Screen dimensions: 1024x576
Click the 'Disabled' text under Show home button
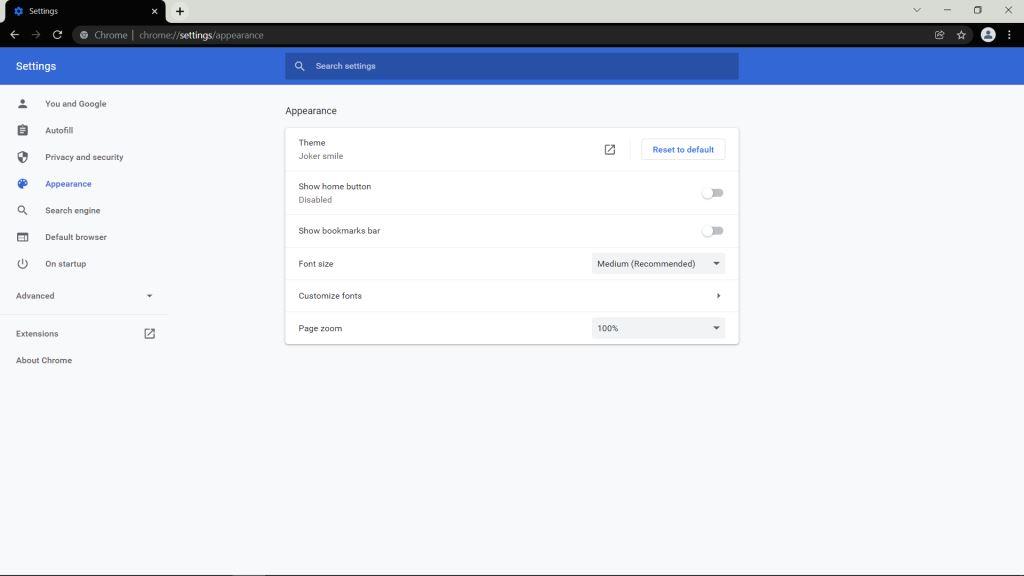[x=315, y=200]
